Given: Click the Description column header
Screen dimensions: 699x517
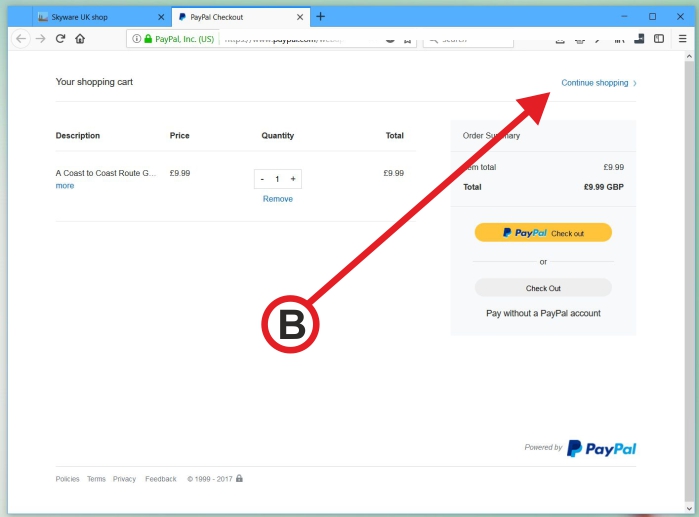Looking at the screenshot, I should [x=78, y=135].
